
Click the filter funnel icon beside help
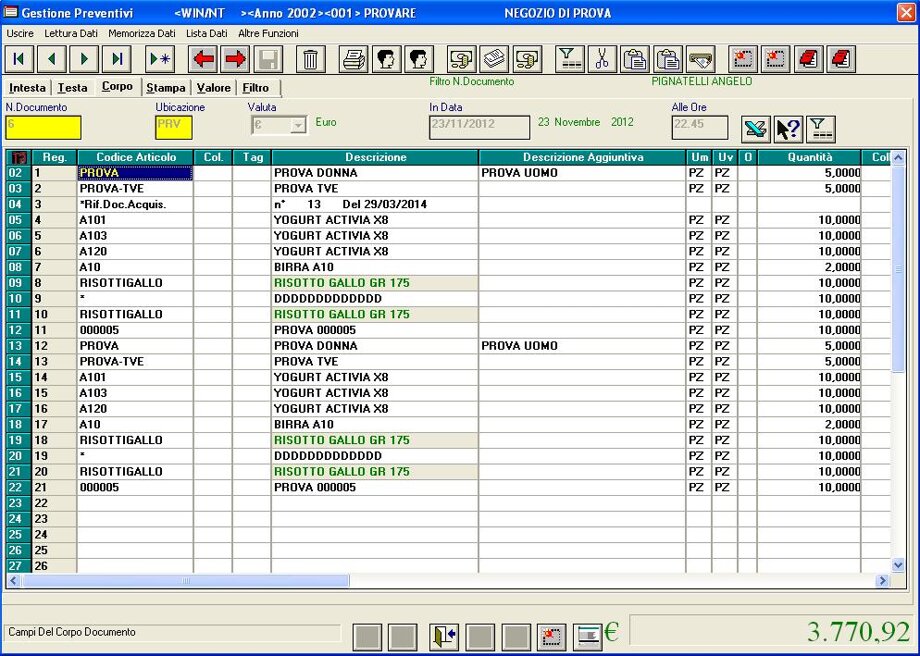pyautogui.click(x=820, y=129)
